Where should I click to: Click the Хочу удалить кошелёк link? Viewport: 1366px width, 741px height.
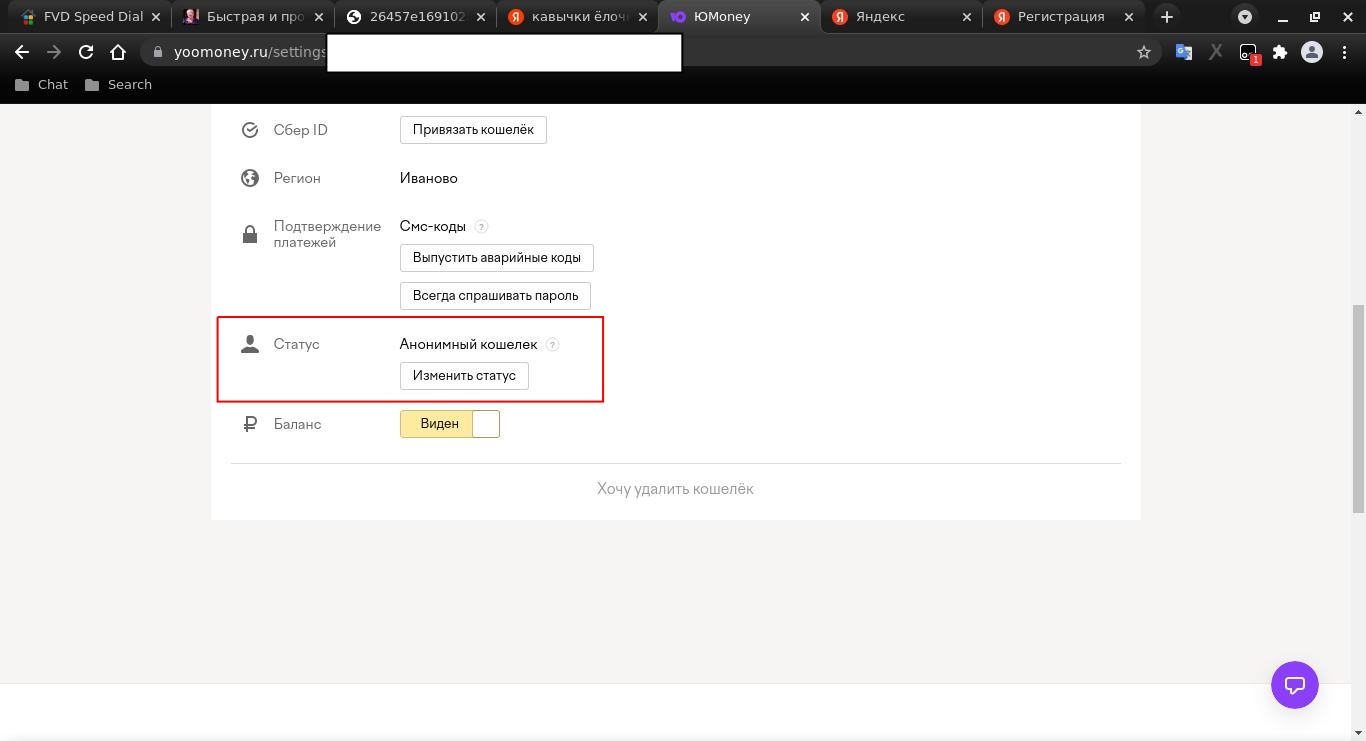pos(675,489)
